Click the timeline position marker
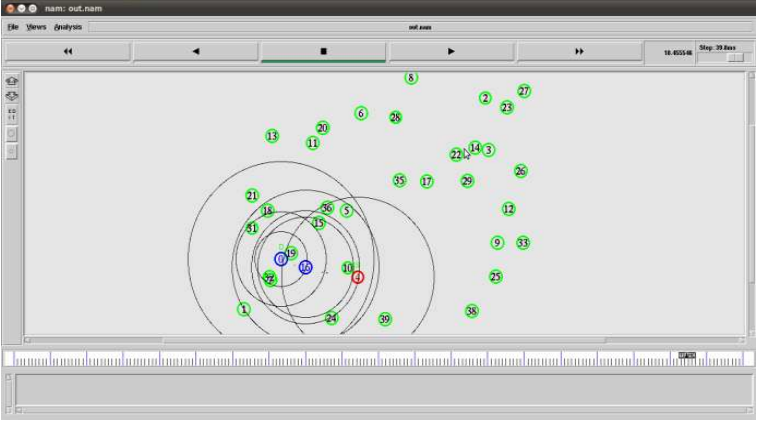 686,356
